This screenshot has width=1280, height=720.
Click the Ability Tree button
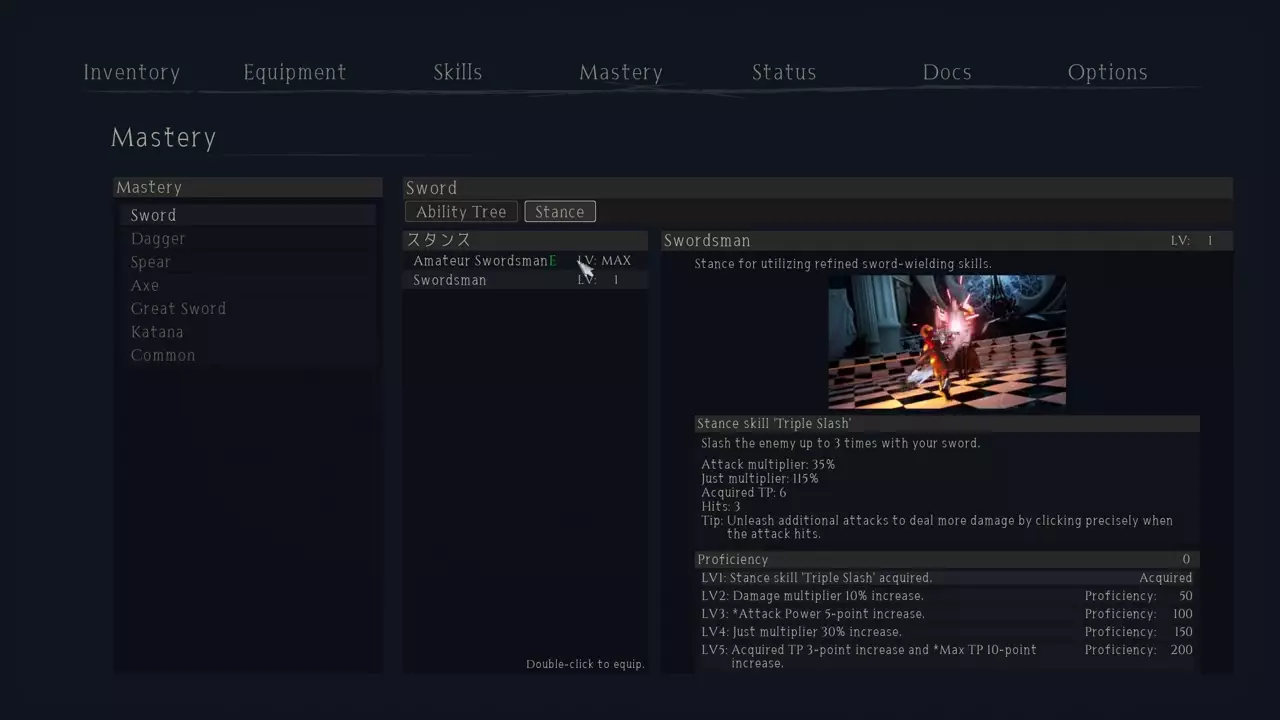pos(461,212)
